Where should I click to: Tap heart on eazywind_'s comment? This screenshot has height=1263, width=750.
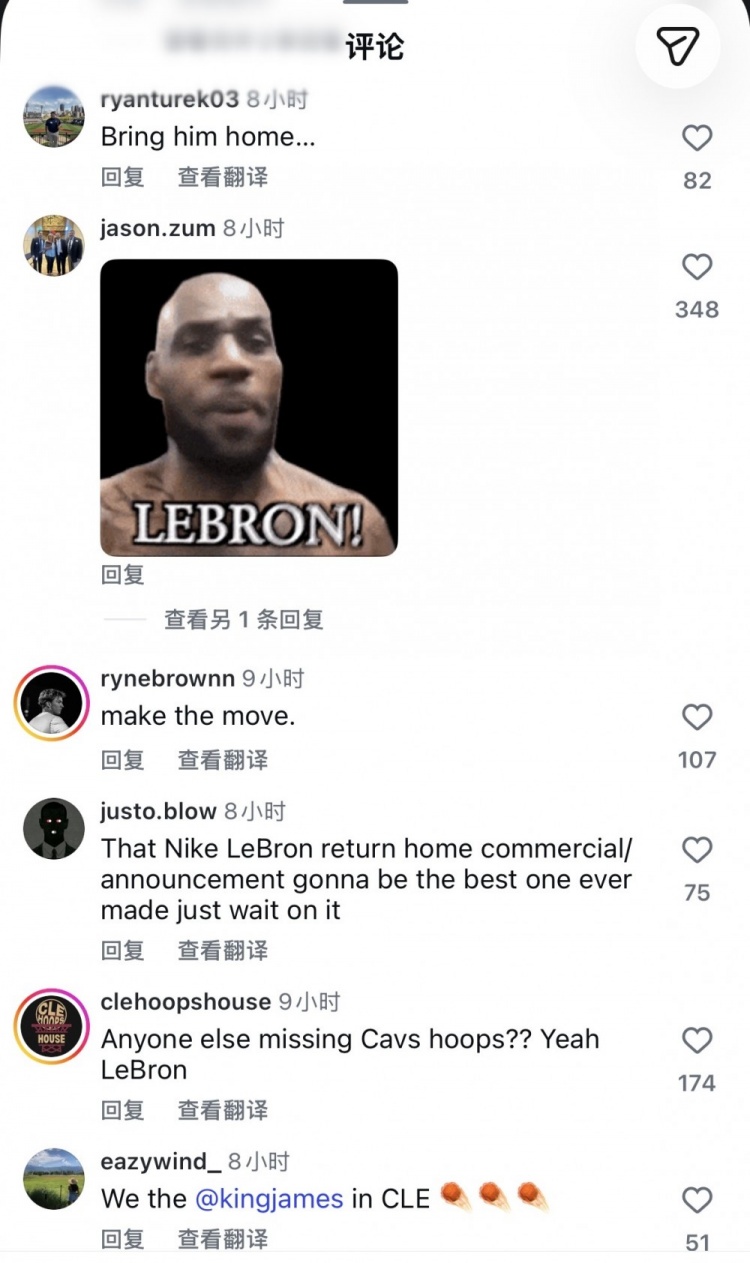pyautogui.click(x=697, y=1200)
